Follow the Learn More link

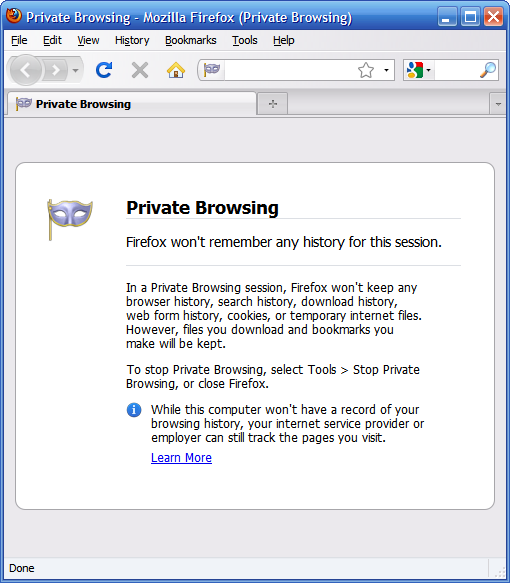click(x=181, y=458)
